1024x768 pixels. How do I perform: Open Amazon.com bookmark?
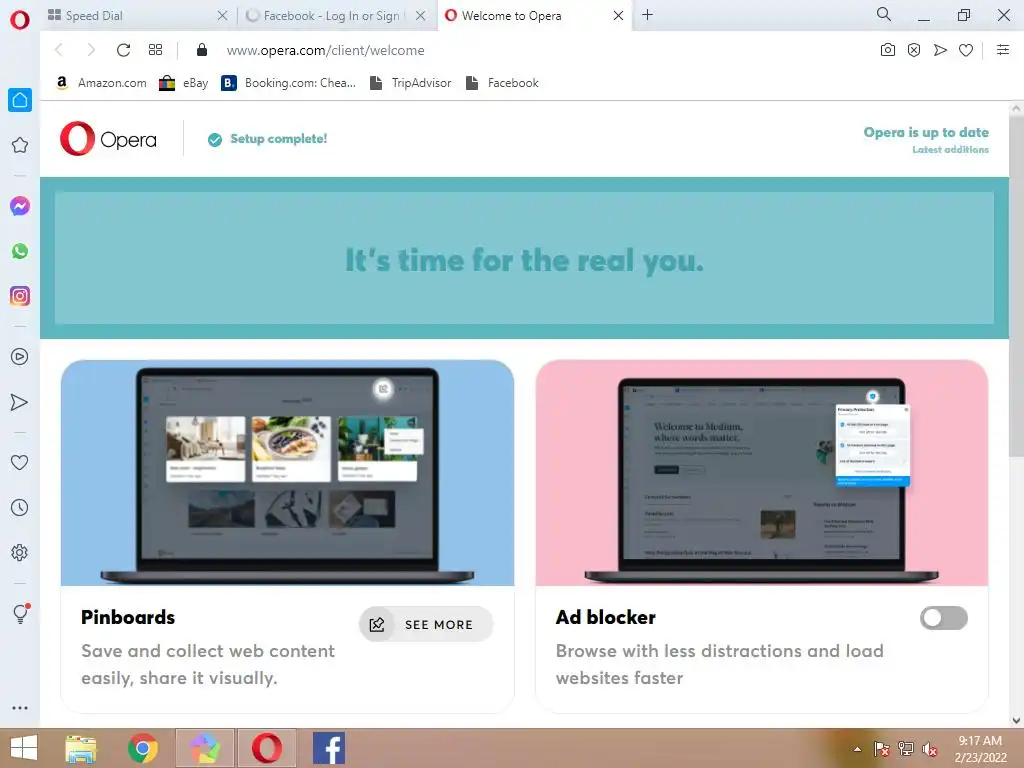pyautogui.click(x=101, y=83)
